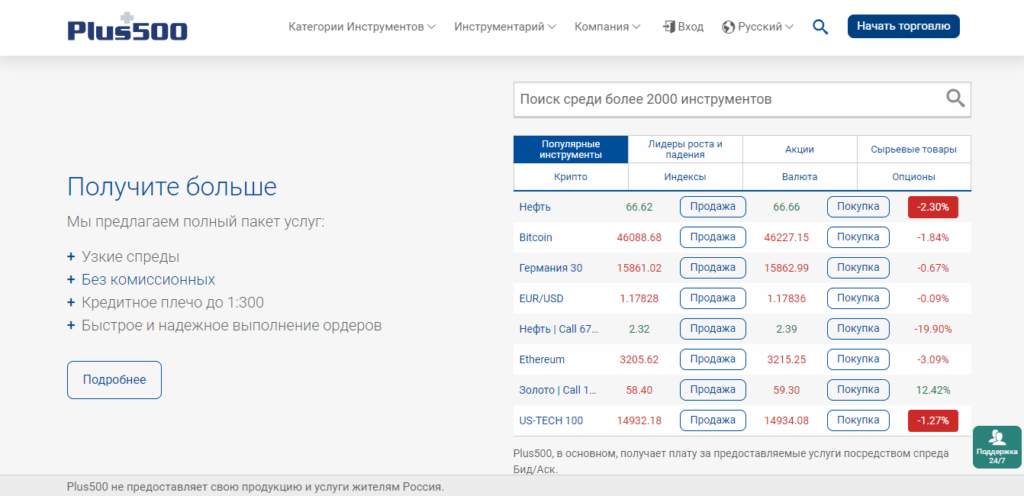Click Покупка in the Bitcoin row
The image size is (1024, 496).
[858, 238]
